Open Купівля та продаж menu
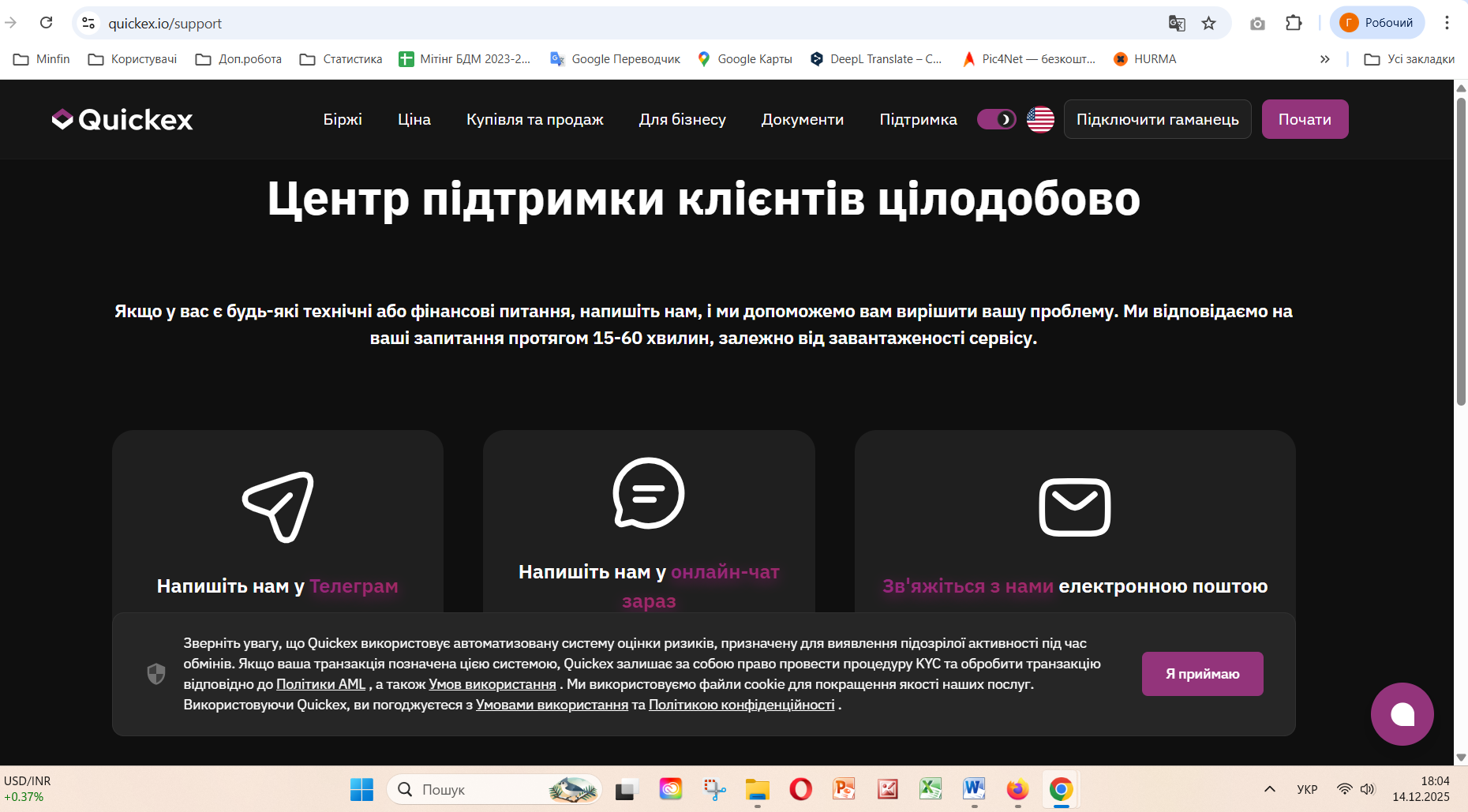The width and height of the screenshot is (1468, 812). coord(535,119)
